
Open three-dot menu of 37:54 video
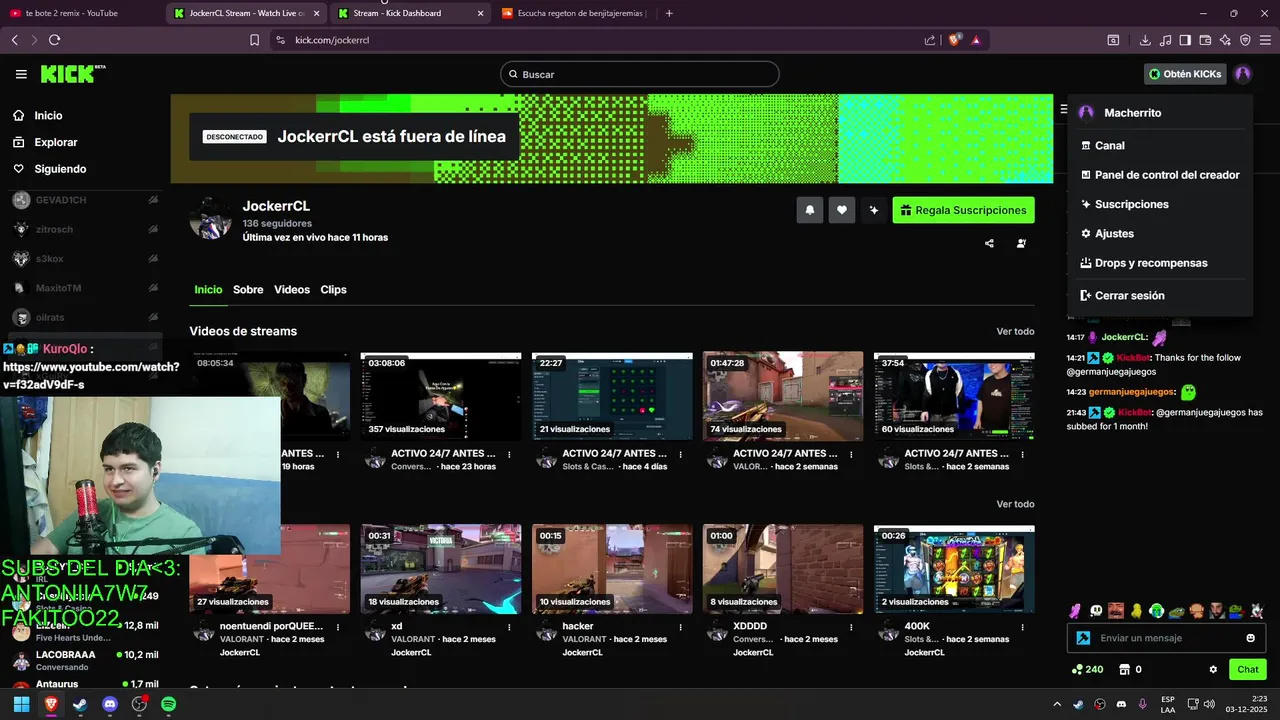[1023, 454]
